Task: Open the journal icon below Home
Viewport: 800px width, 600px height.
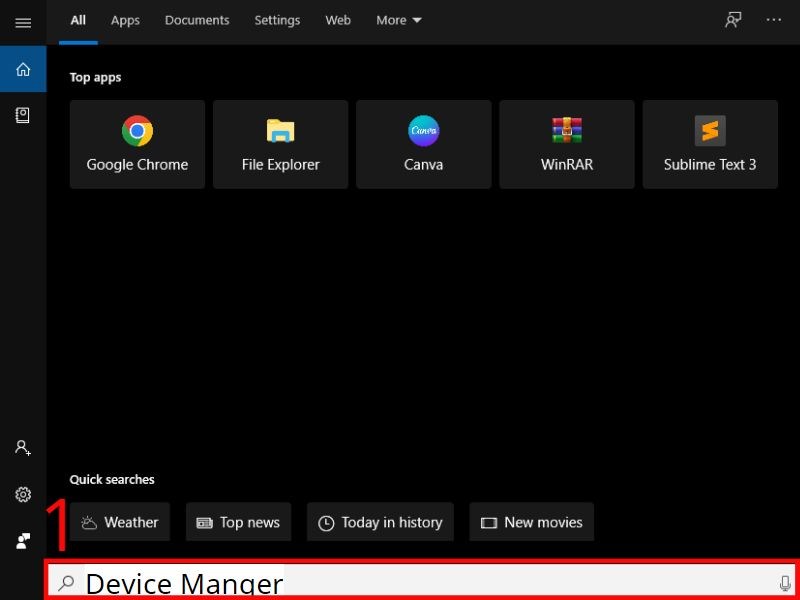Action: pos(23,115)
